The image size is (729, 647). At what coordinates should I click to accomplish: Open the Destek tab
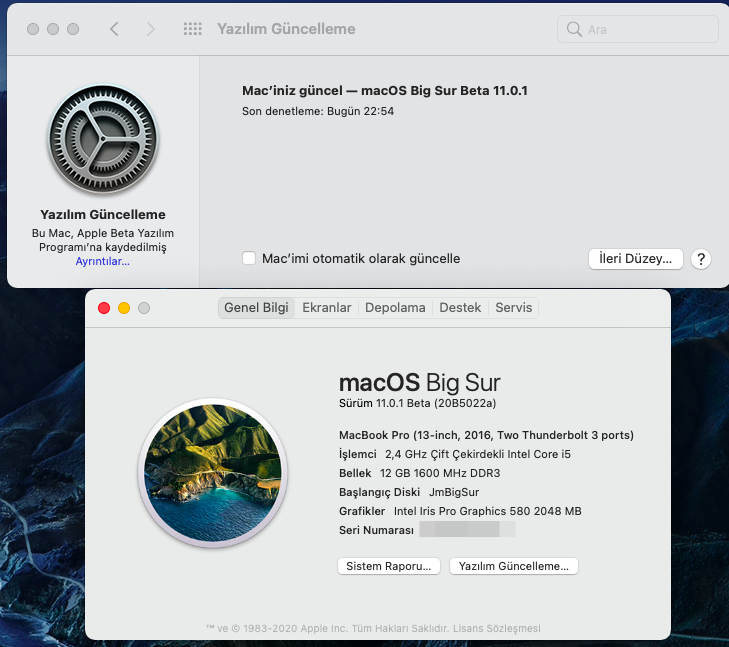(x=460, y=308)
